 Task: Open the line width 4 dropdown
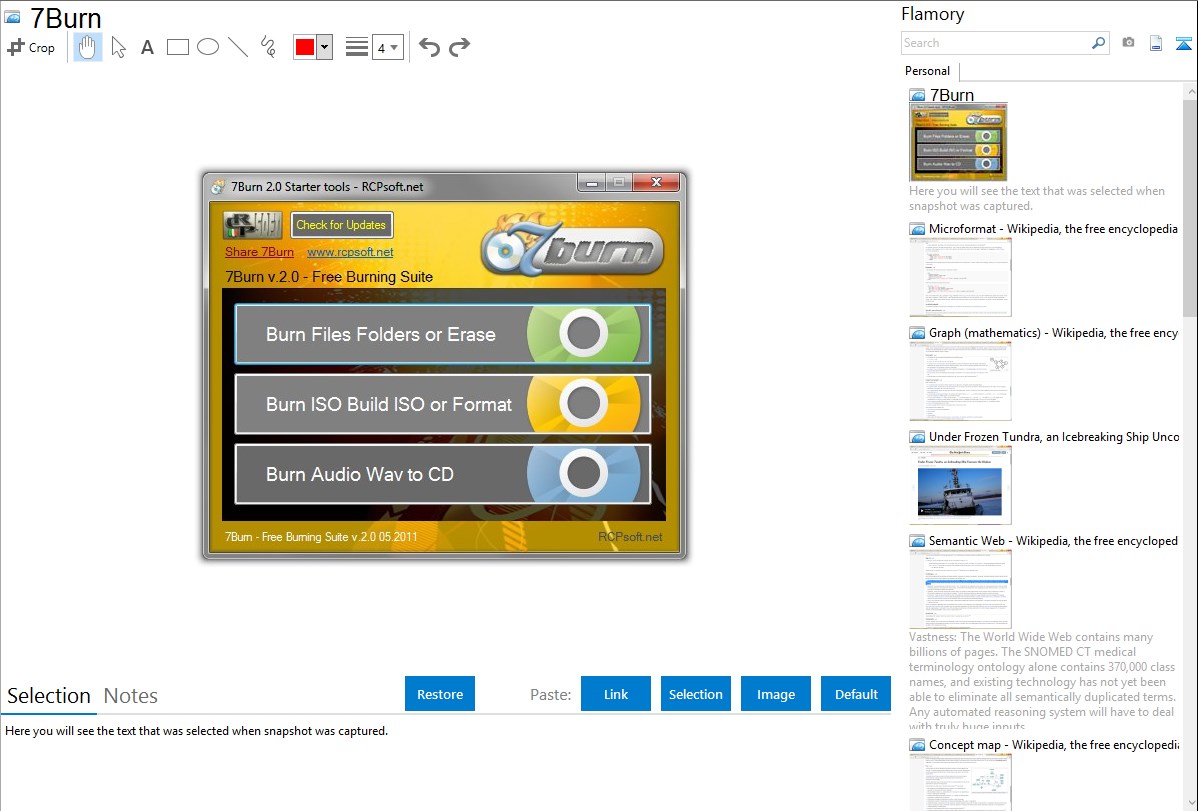(388, 47)
